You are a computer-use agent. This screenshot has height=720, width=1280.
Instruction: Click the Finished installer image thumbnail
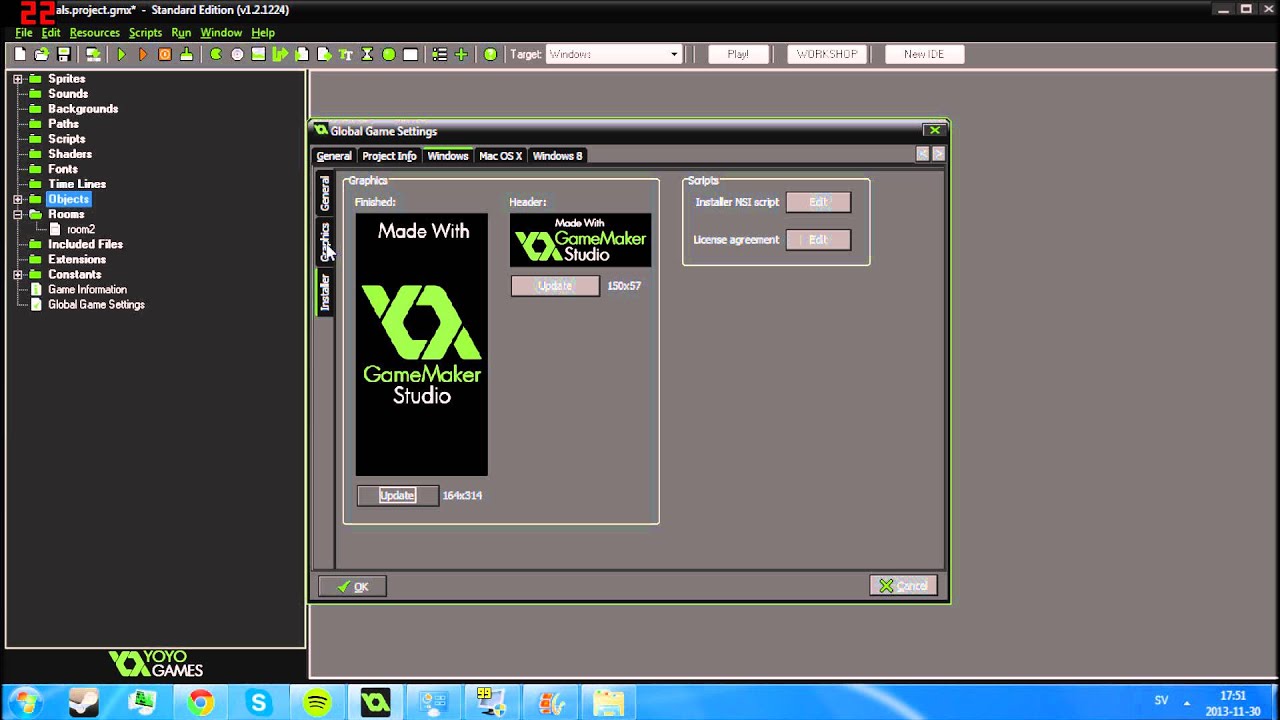point(421,344)
